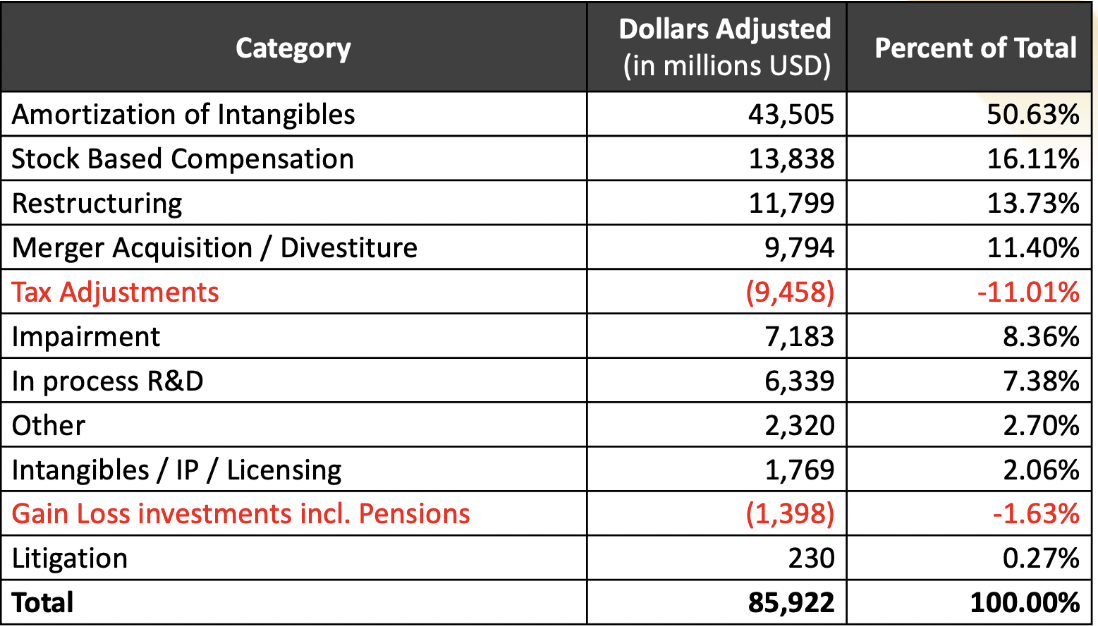Select the Amortization of Intangibles cell

(183, 114)
